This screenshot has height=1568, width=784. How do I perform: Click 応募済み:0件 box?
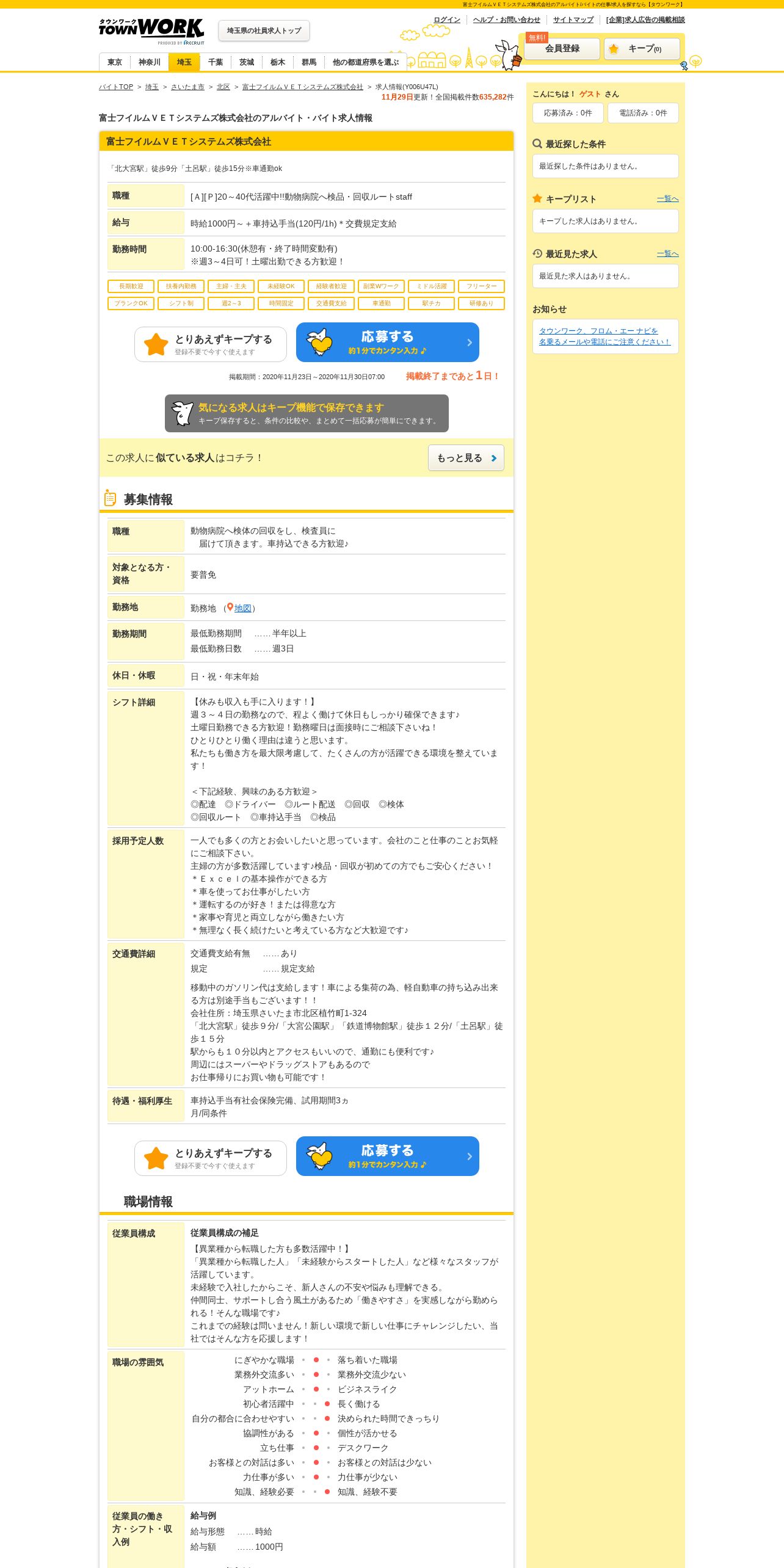[568, 113]
